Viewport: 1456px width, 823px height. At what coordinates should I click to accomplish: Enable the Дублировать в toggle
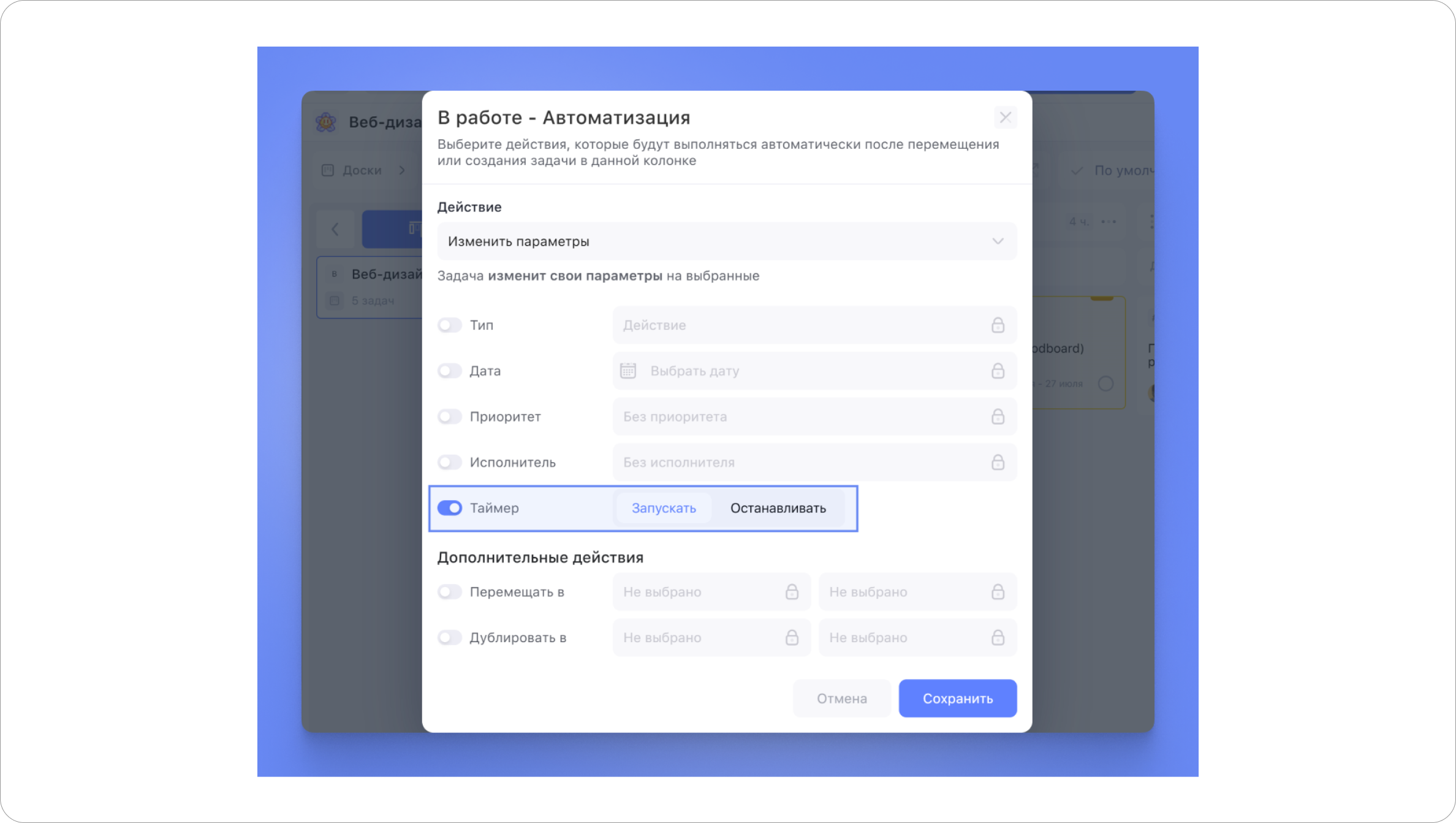coord(449,637)
